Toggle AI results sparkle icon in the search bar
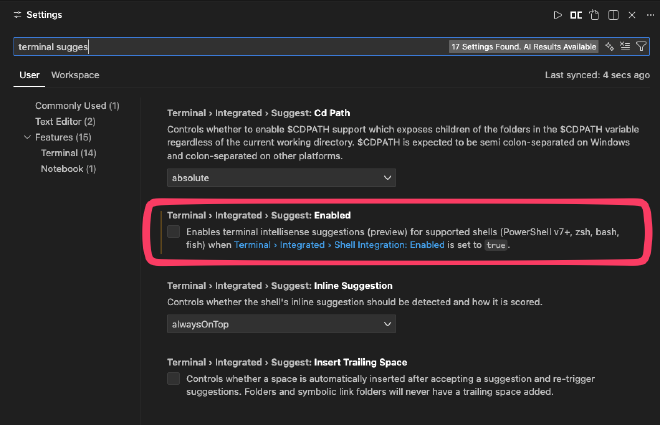Viewport: 660px width, 425px height. (x=609, y=46)
